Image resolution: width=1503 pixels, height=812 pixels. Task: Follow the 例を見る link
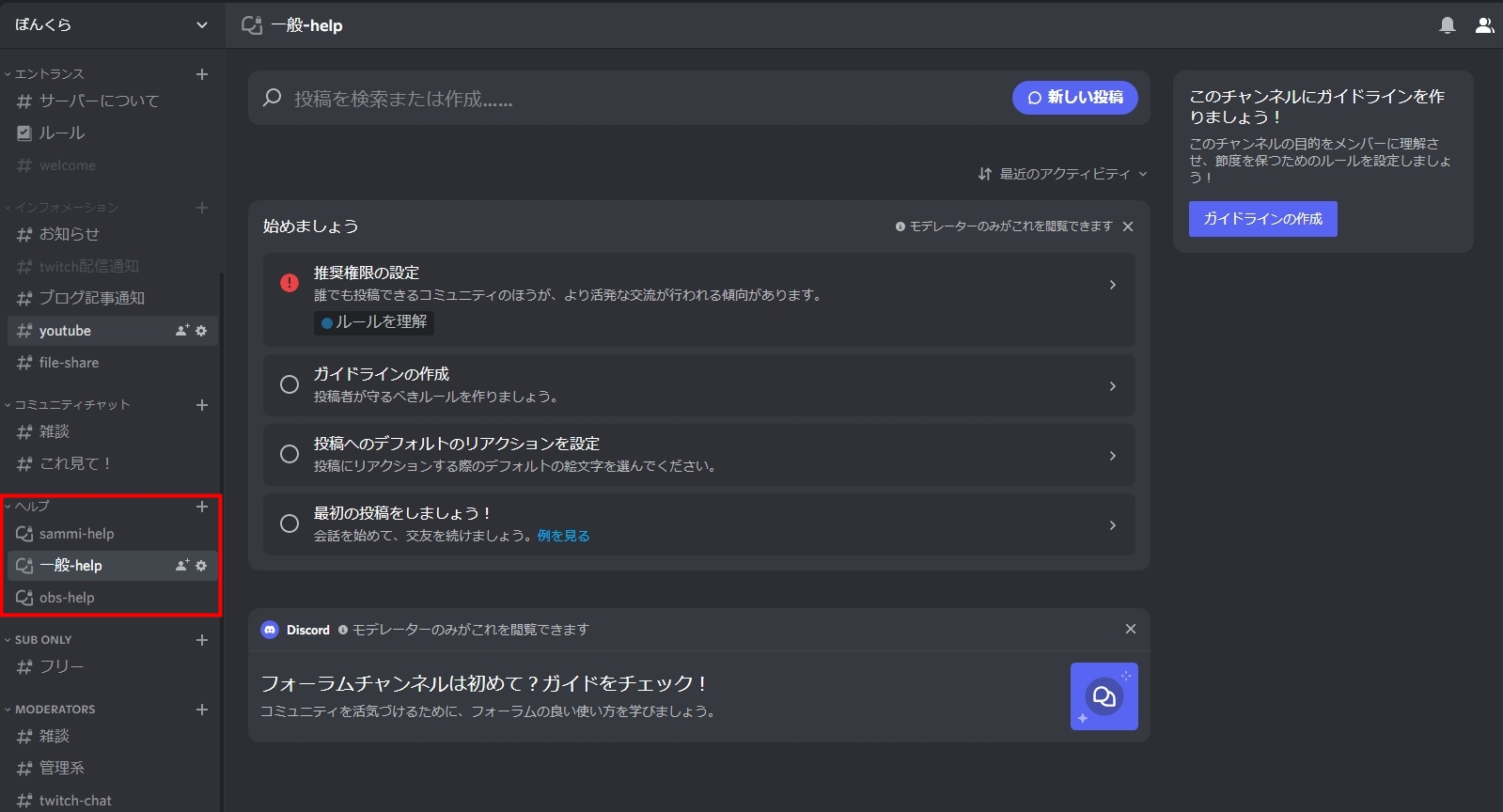(x=563, y=536)
